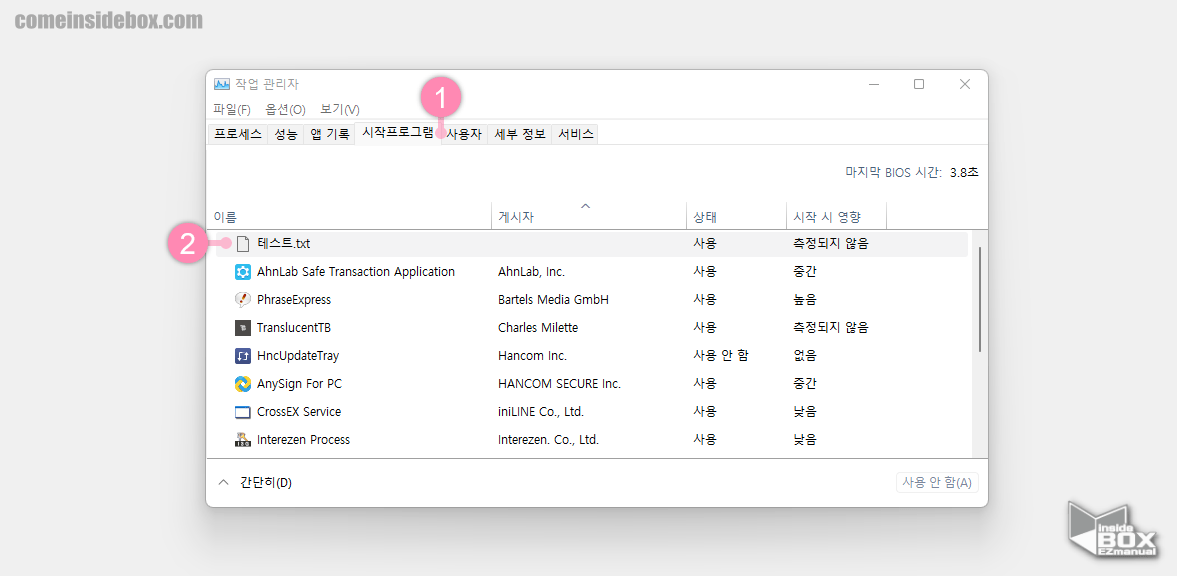Open the 옵션(O) menu

284,109
